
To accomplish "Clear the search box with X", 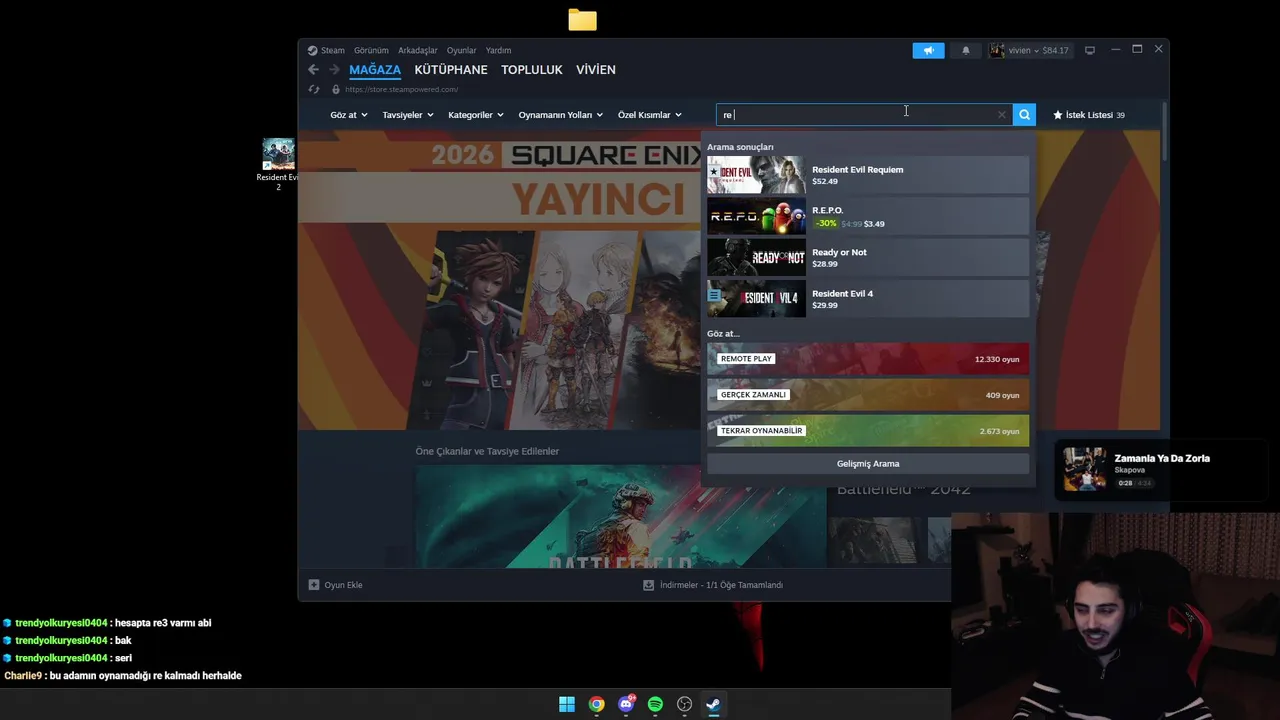I will [x=1001, y=115].
